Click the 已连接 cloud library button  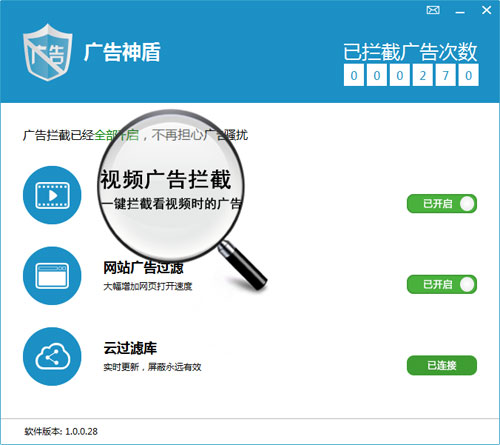tap(442, 365)
